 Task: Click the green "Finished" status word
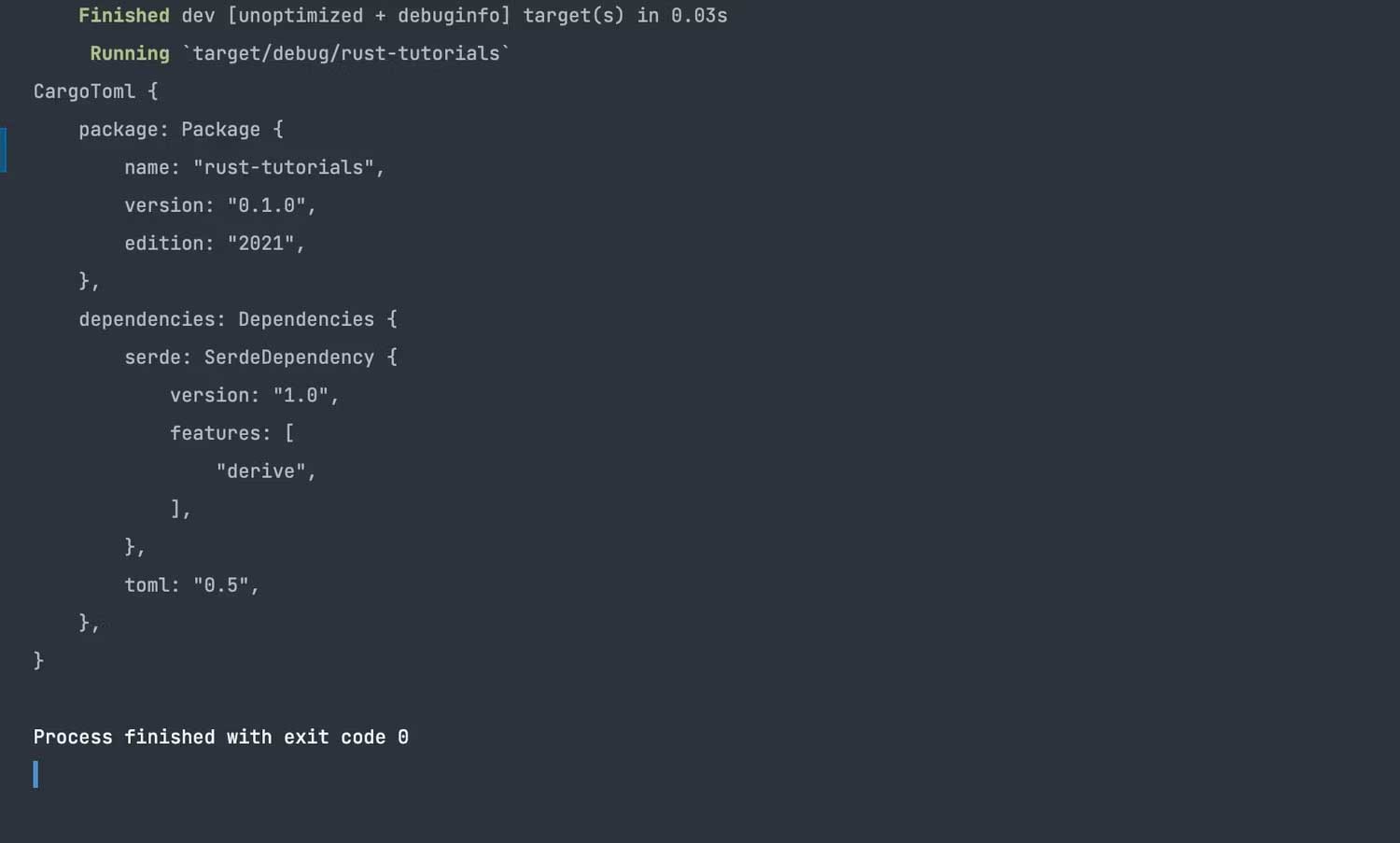(x=123, y=16)
